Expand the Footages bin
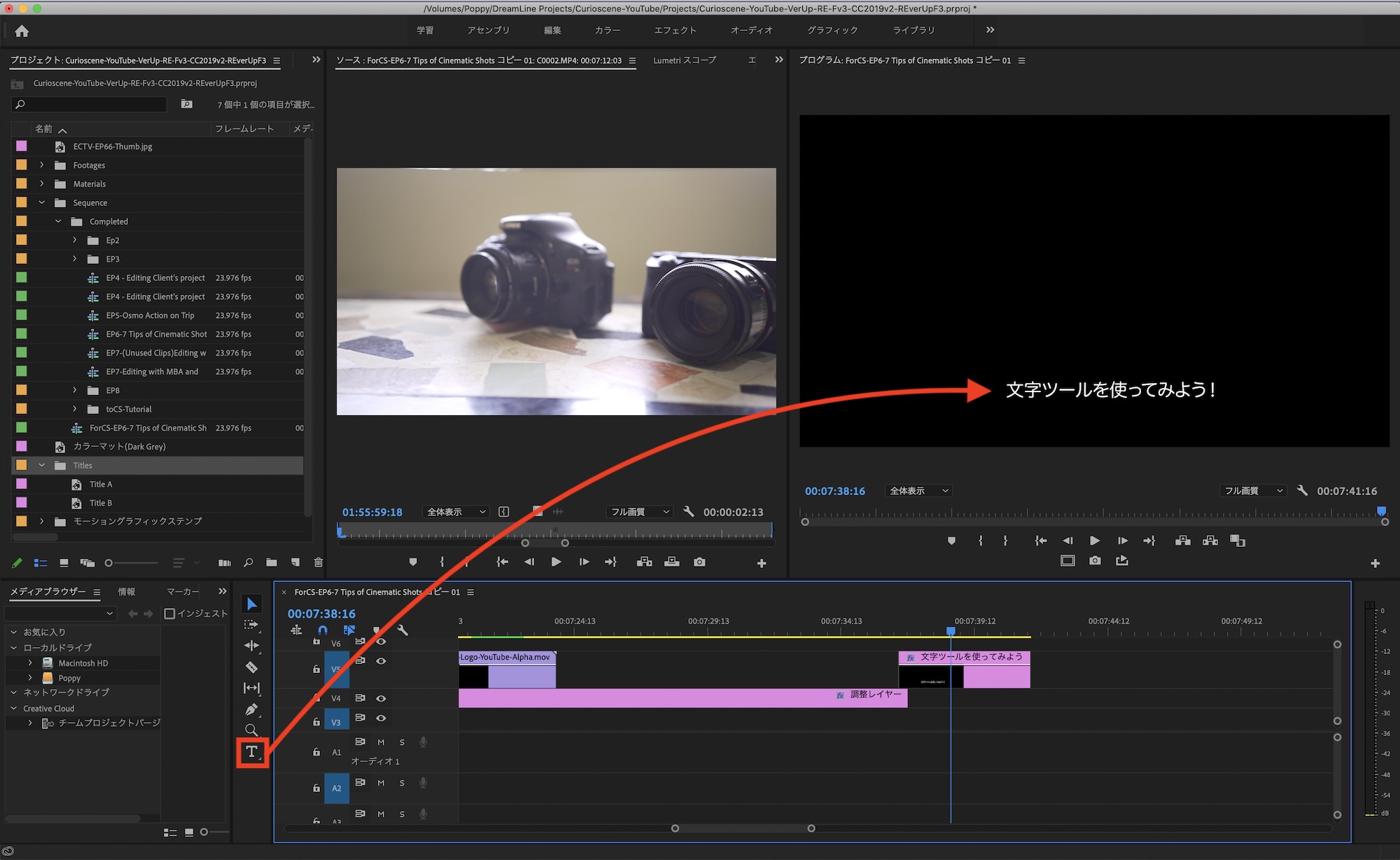The image size is (1400, 860). [42, 165]
